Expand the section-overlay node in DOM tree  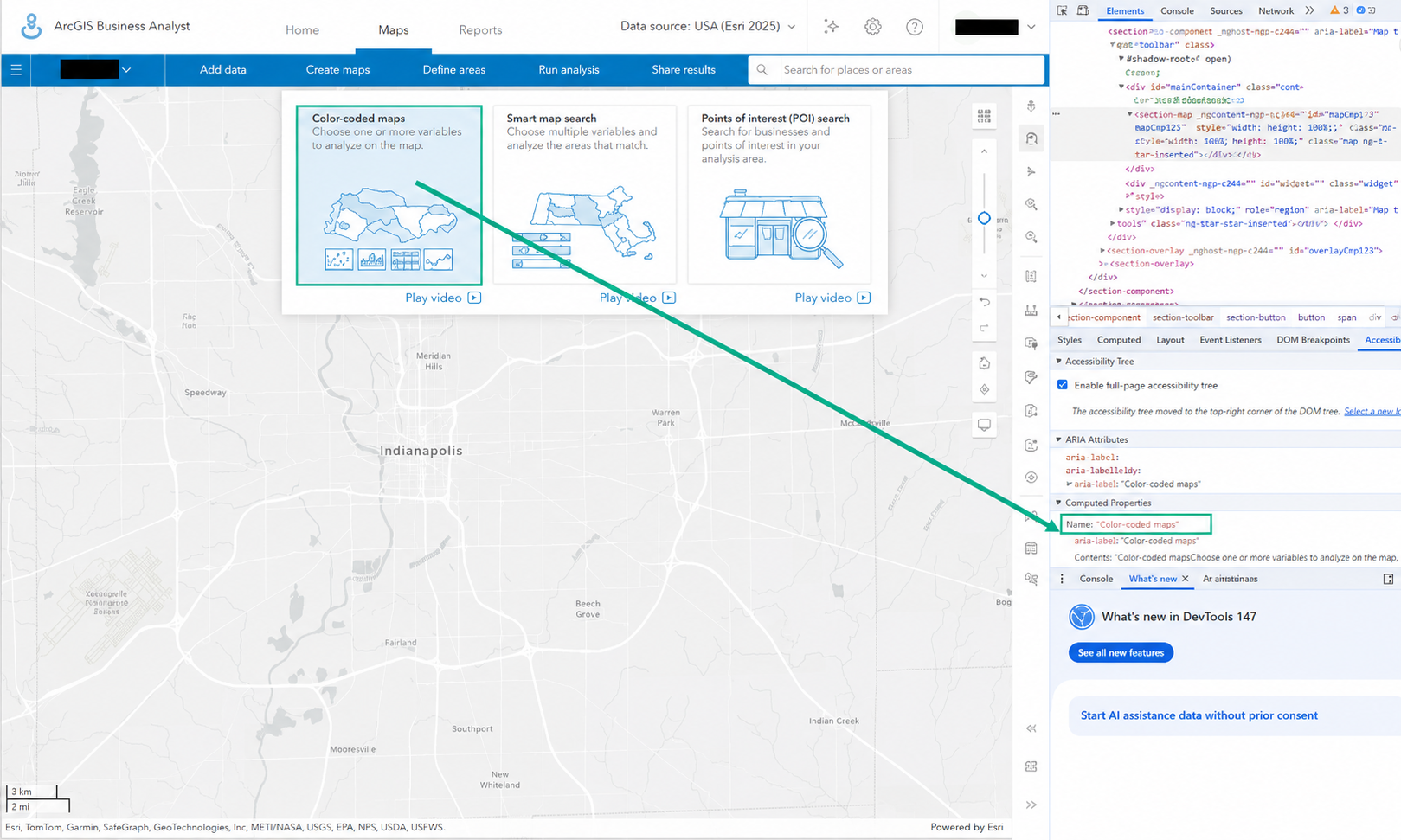[1102, 251]
